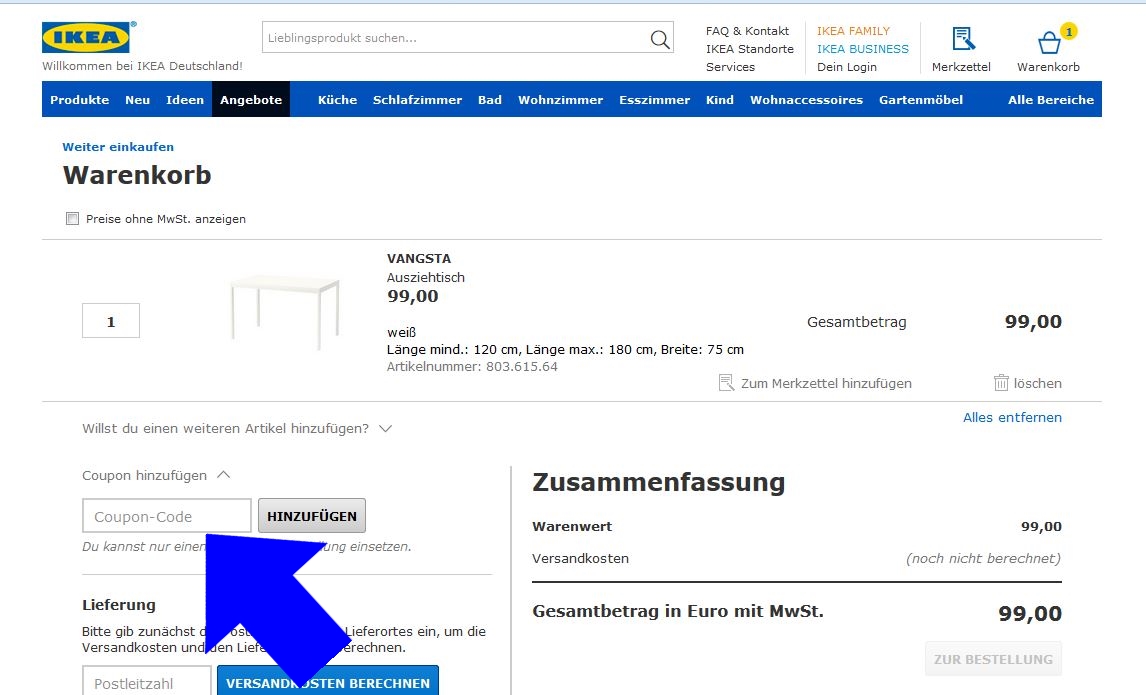Go to Wohnaccessoires category
The image size is (1146, 695).
tap(806, 100)
